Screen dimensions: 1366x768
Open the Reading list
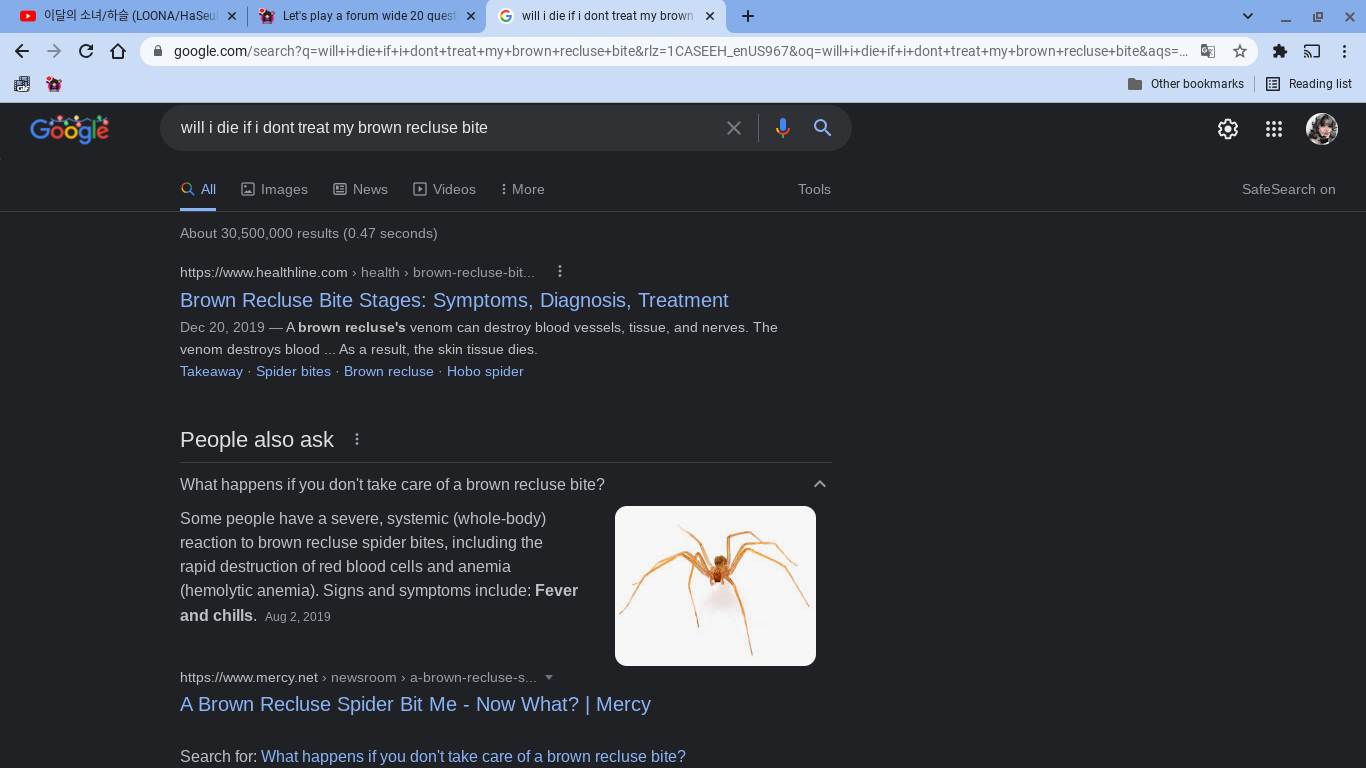click(x=1309, y=84)
